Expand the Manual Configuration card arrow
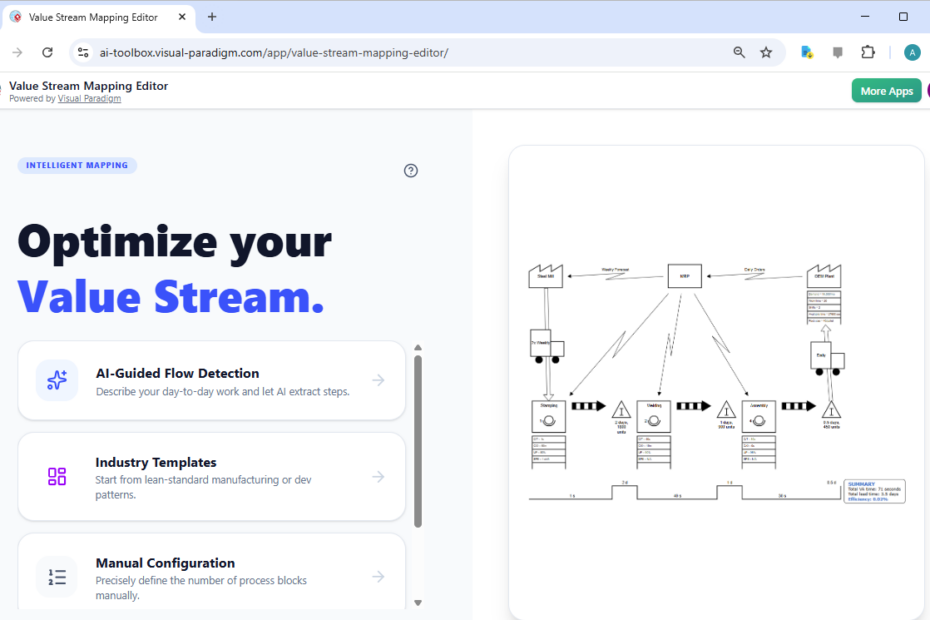930x620 pixels. coord(378,577)
